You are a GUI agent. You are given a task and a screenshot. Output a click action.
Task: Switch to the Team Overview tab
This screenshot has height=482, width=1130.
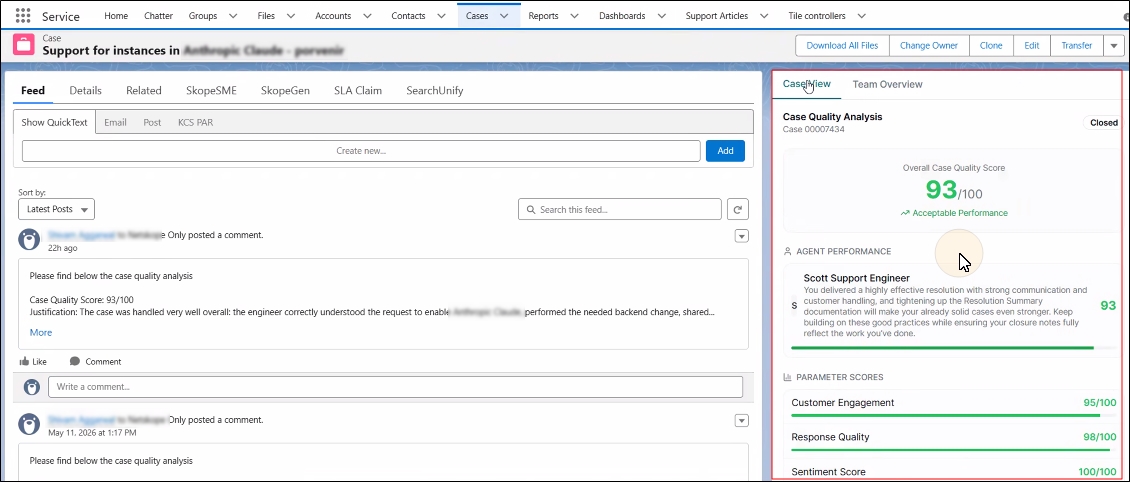[x=887, y=84]
